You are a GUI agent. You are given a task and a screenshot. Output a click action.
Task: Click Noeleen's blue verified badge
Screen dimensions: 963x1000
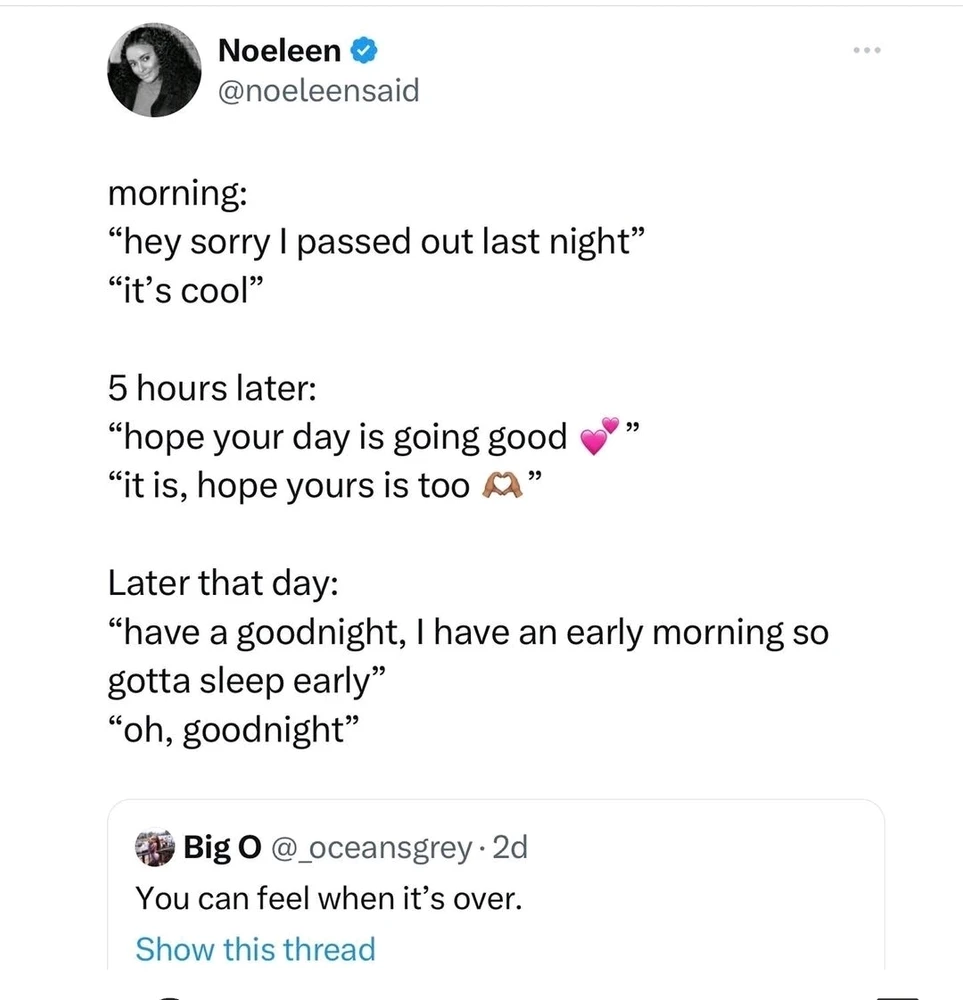(364, 50)
